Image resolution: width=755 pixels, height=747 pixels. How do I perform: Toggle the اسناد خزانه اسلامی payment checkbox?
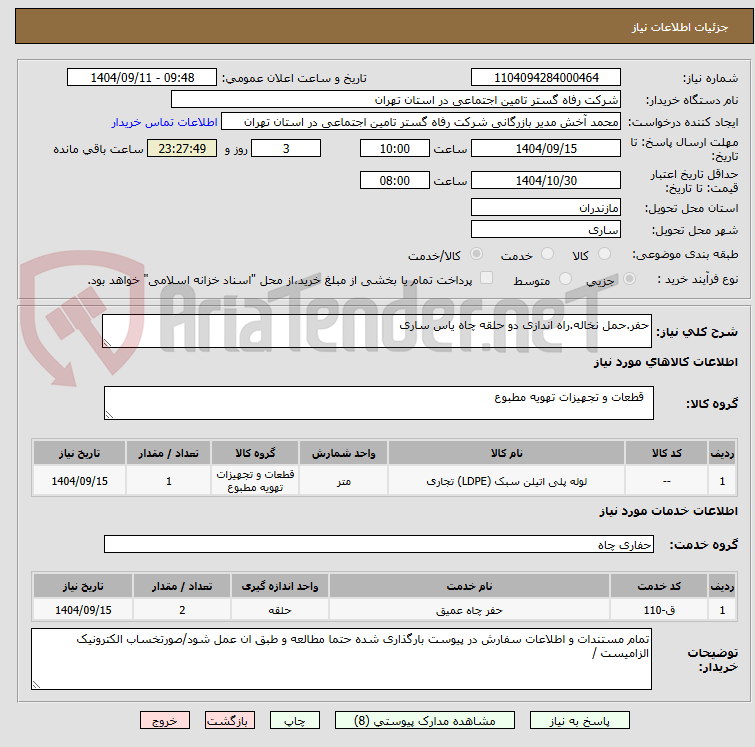coord(487,278)
